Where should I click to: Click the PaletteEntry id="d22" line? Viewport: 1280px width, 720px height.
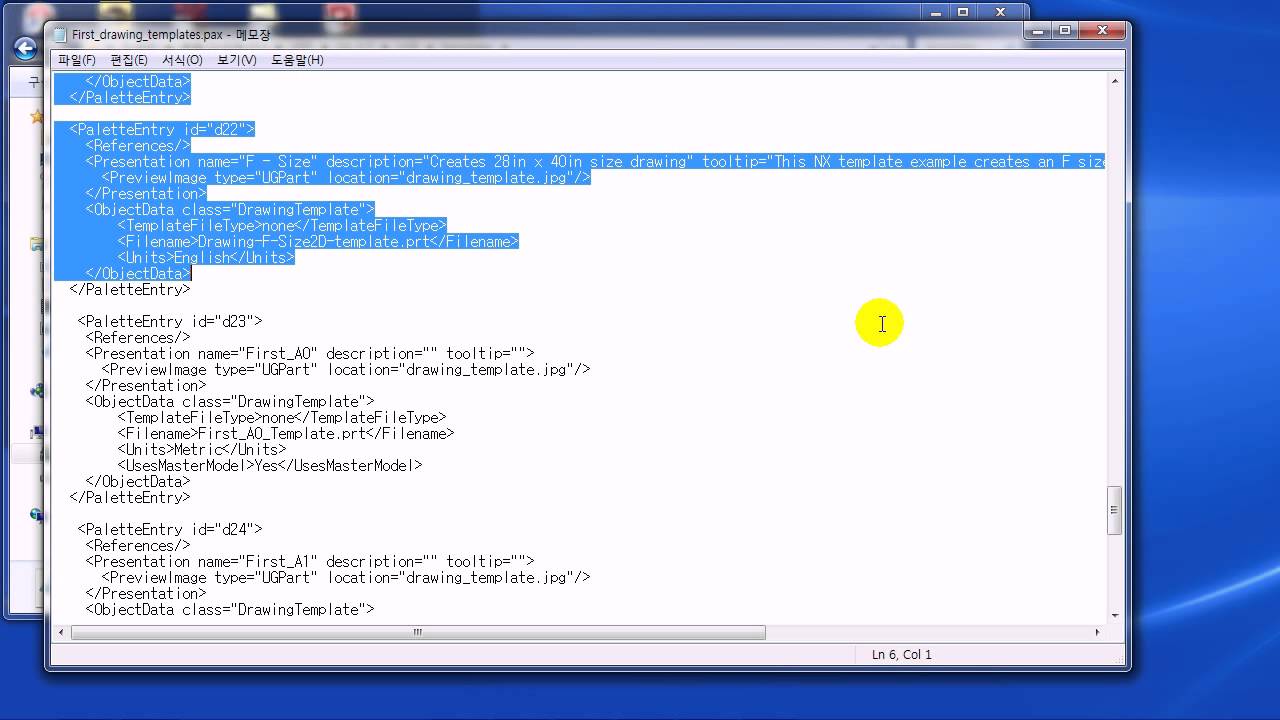[x=162, y=129]
